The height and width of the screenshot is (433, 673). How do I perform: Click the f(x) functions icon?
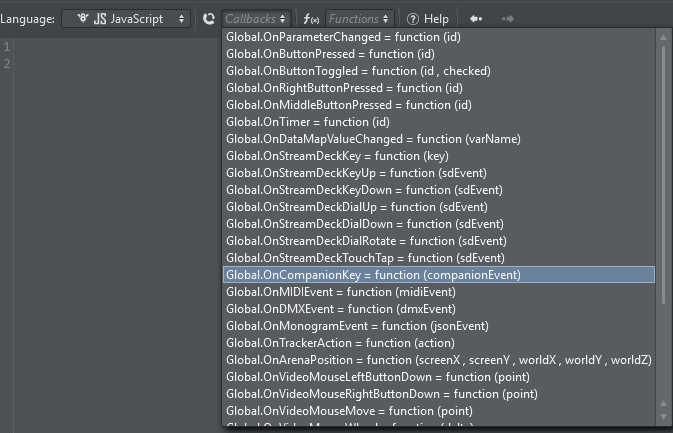pos(311,18)
